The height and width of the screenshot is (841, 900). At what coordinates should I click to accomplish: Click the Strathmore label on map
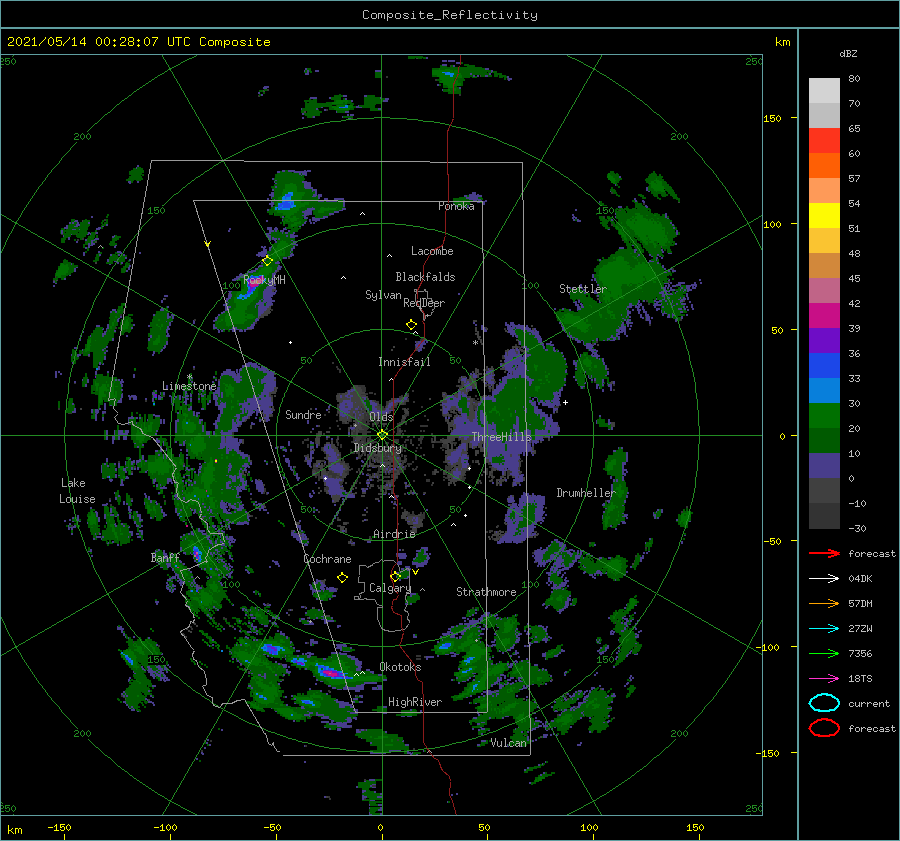[x=486, y=592]
